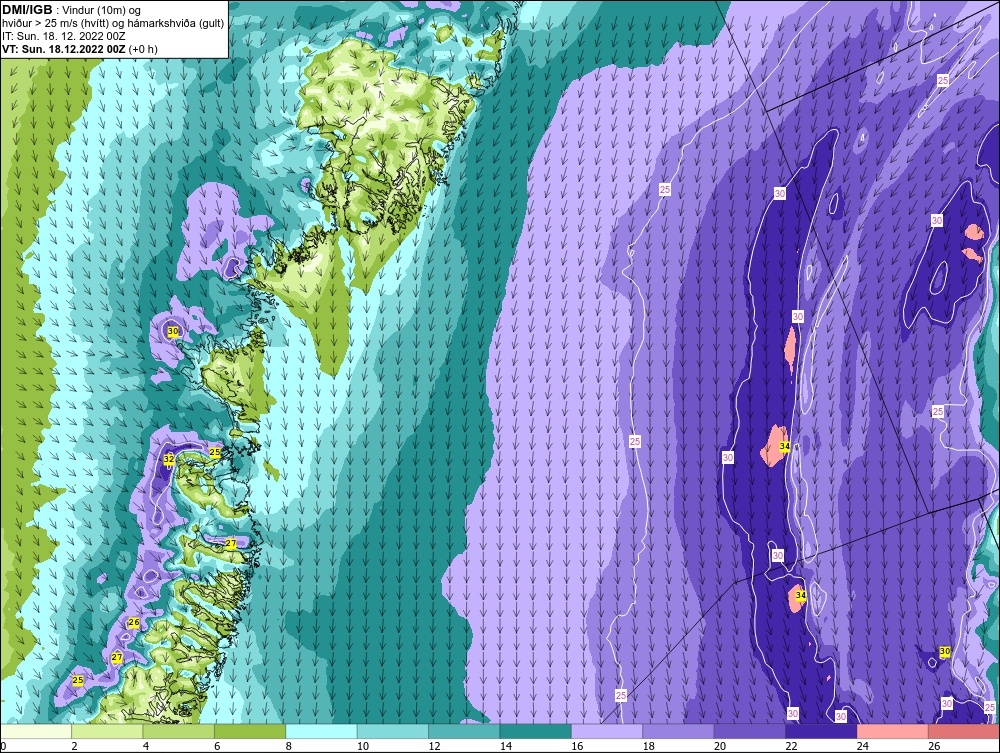This screenshot has width=1000, height=753.
Task: Click legend scale value 18
Action: coord(649,746)
